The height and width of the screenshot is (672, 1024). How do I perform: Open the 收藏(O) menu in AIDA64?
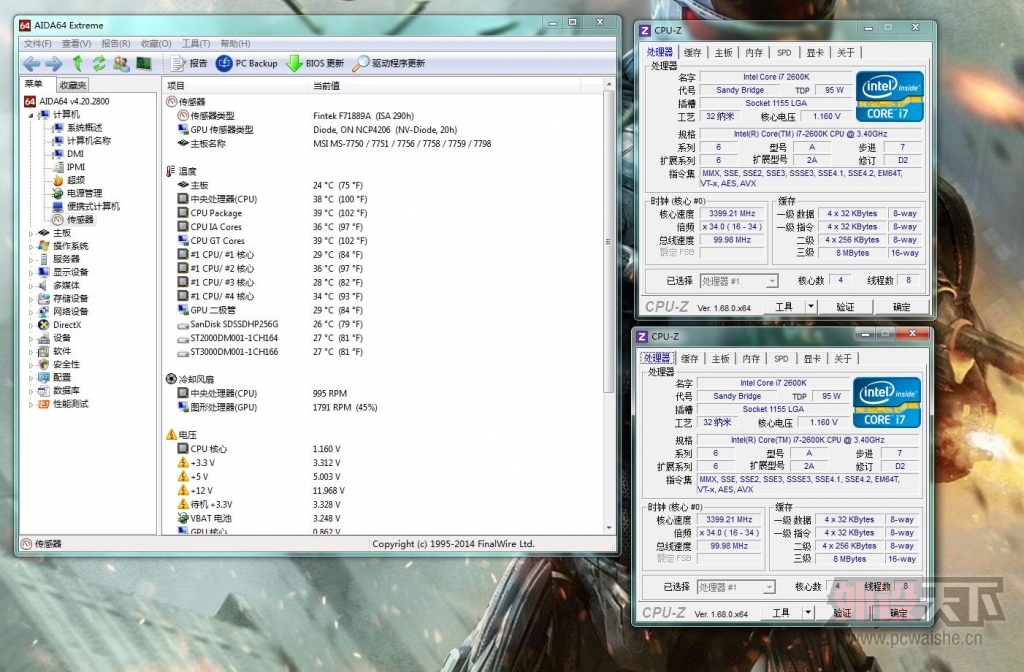point(155,43)
